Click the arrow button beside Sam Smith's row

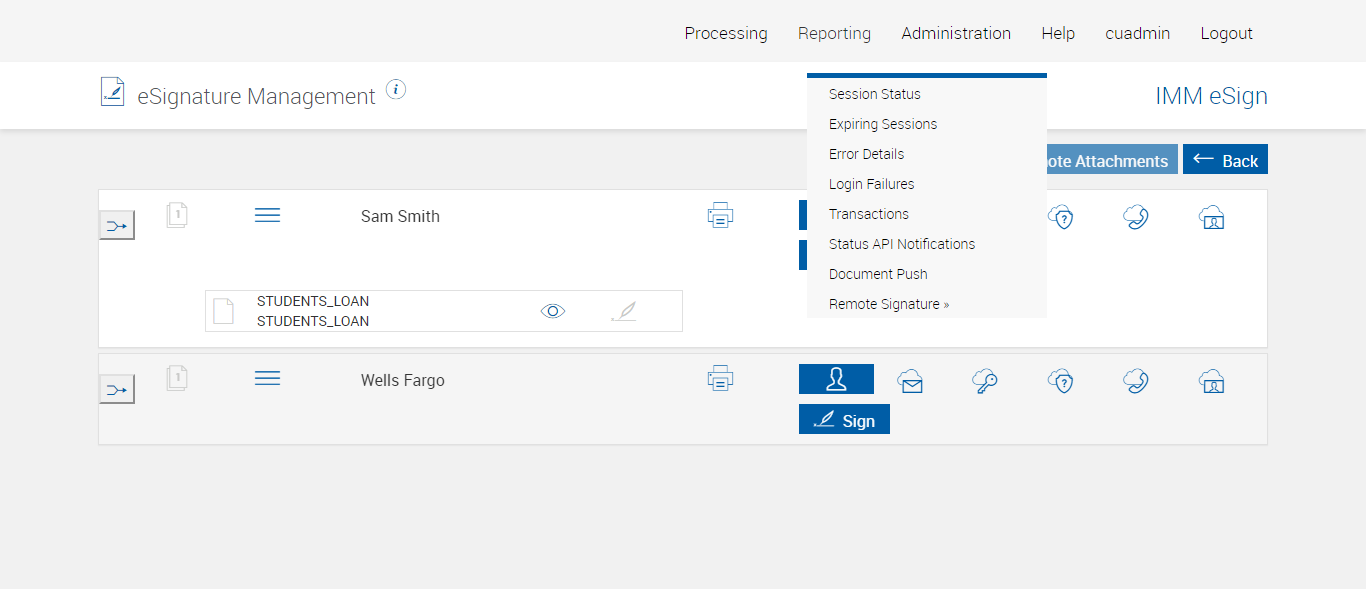pyautogui.click(x=117, y=225)
